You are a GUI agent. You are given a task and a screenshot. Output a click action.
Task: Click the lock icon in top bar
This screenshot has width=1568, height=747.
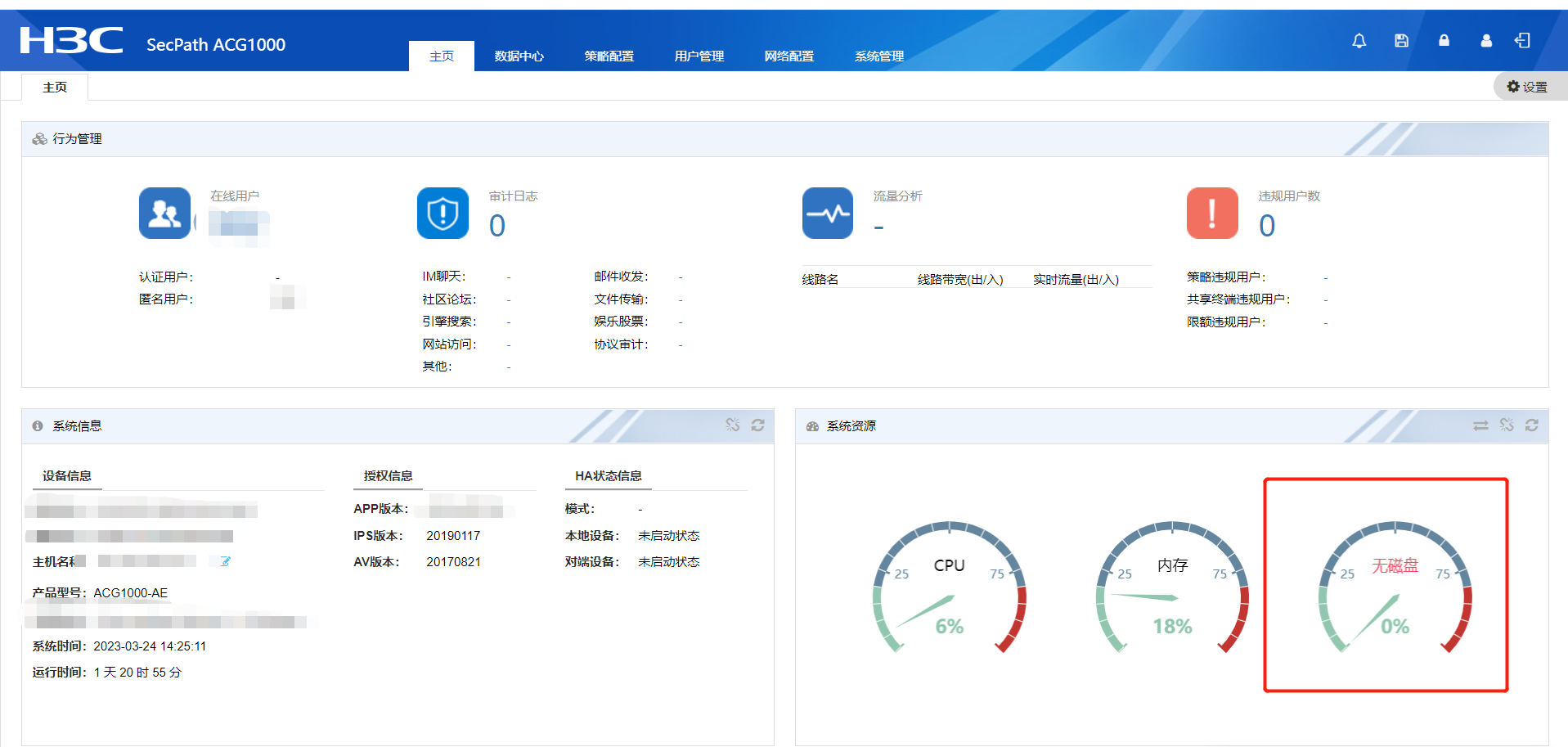point(1444,41)
